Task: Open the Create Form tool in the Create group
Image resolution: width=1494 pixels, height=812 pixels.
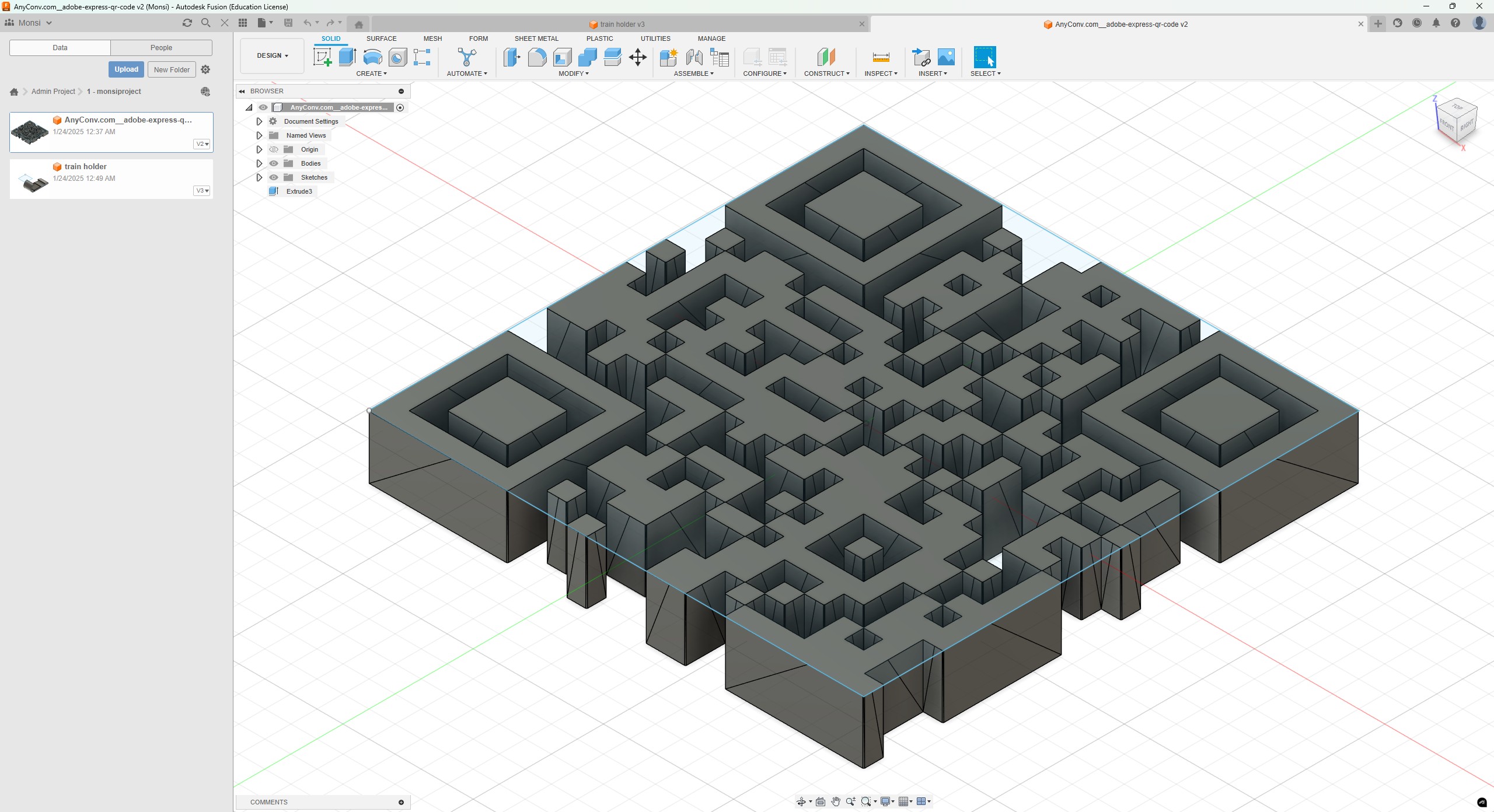Action: coord(422,57)
